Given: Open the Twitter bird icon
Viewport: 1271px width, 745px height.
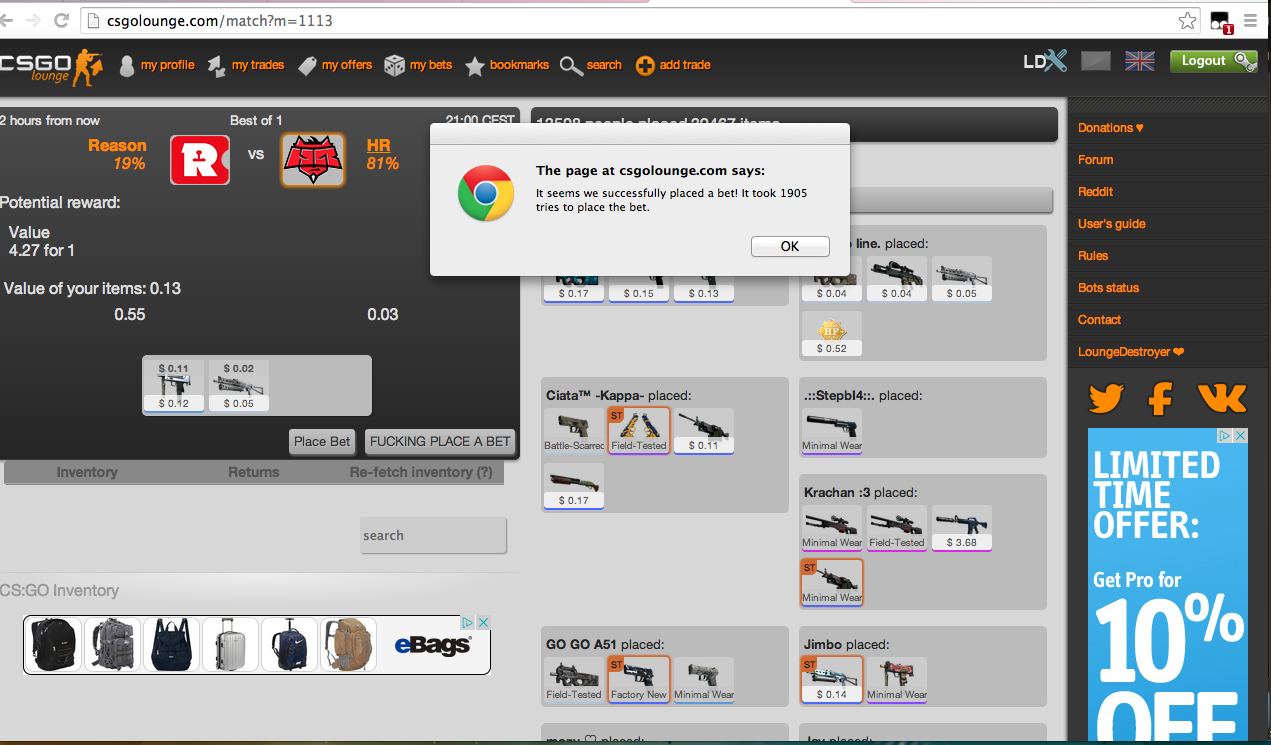Looking at the screenshot, I should click(1106, 399).
